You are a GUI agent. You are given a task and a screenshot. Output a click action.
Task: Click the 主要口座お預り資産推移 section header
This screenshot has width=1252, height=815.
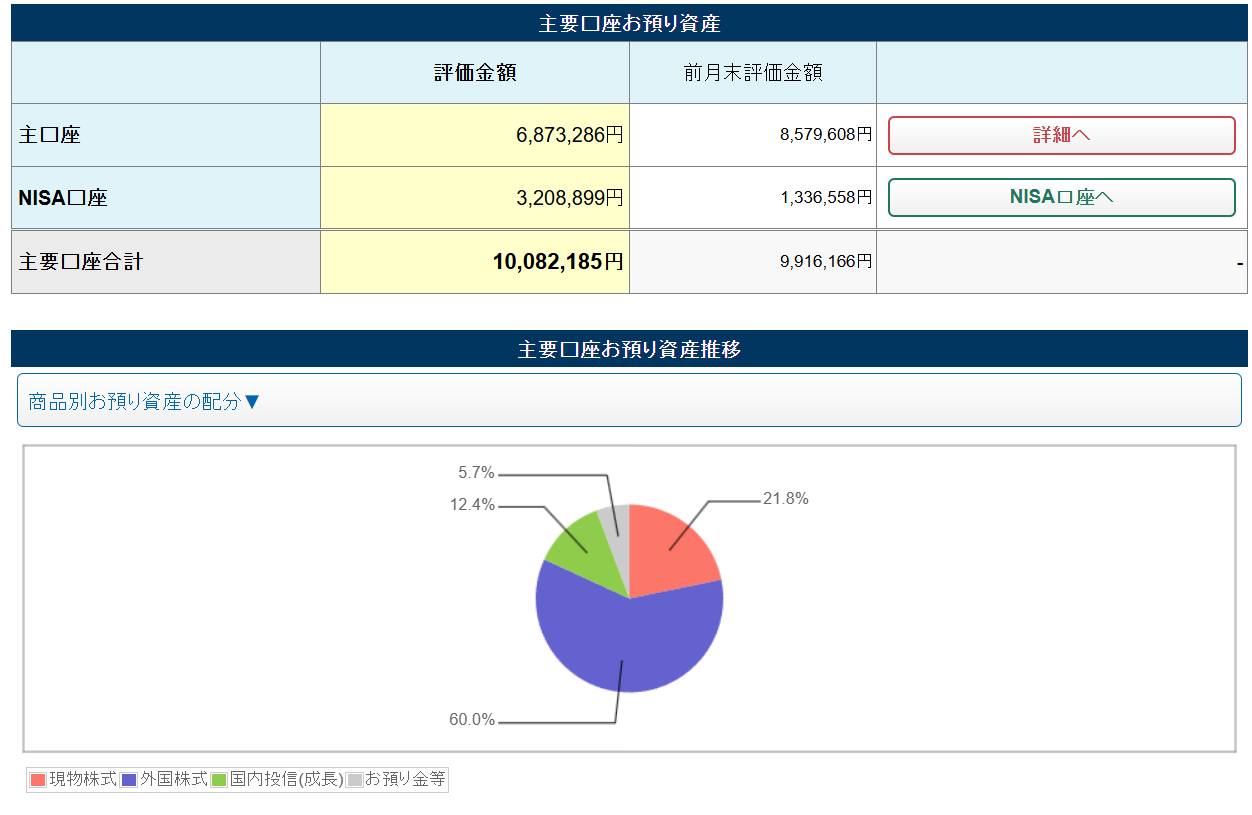pos(629,349)
